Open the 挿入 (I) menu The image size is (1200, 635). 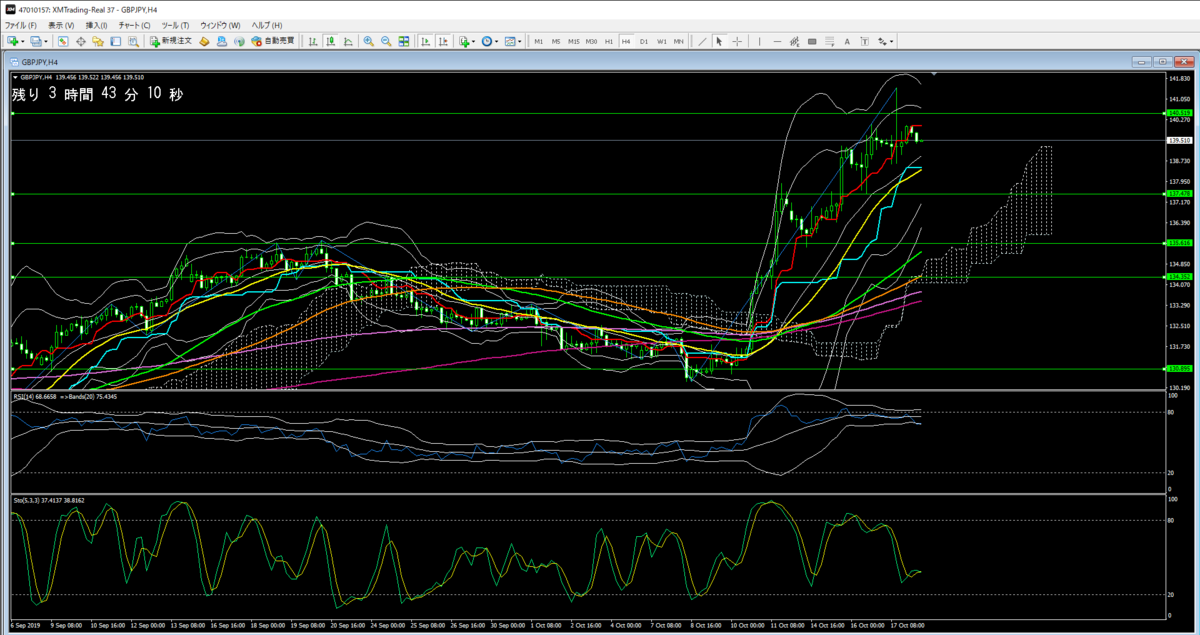97,24
